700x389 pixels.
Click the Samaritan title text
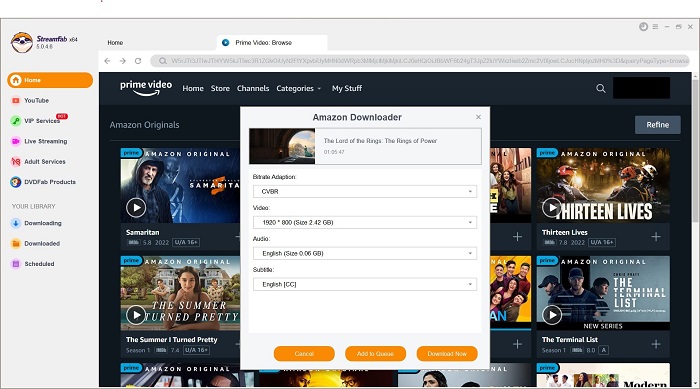[142, 232]
